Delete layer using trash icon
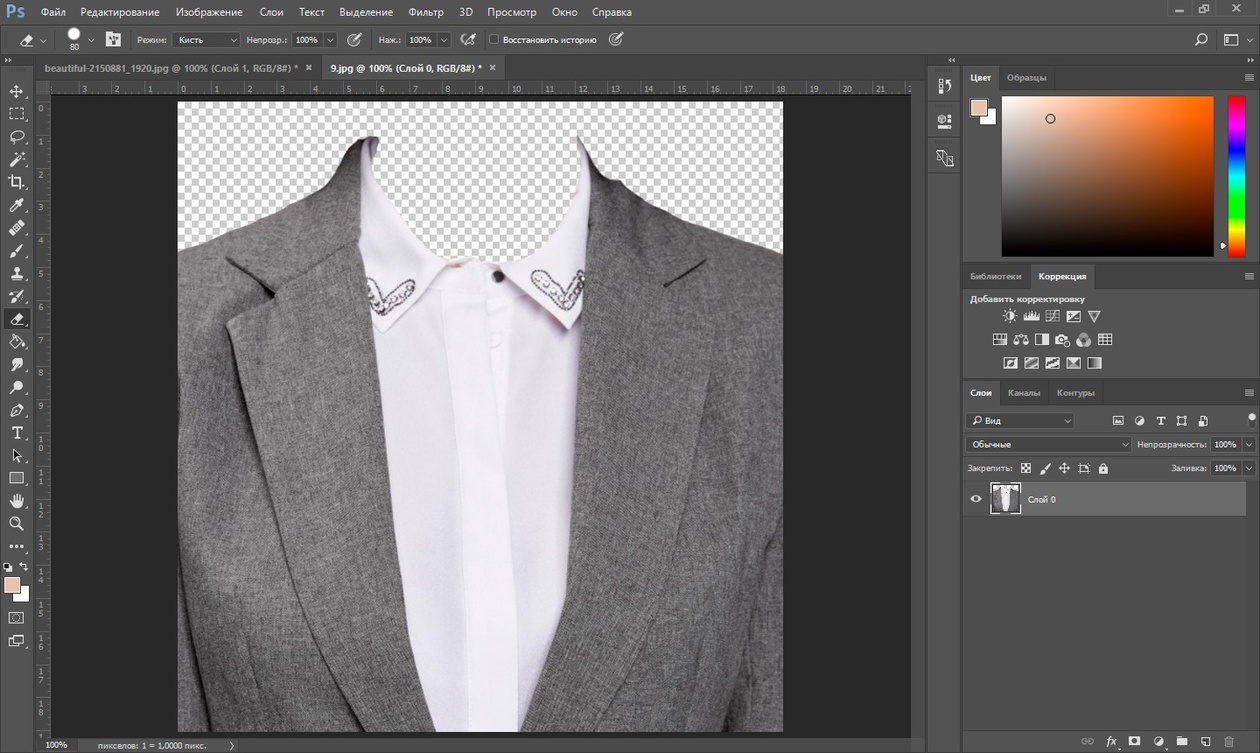1260x753 pixels. pyautogui.click(x=1229, y=742)
